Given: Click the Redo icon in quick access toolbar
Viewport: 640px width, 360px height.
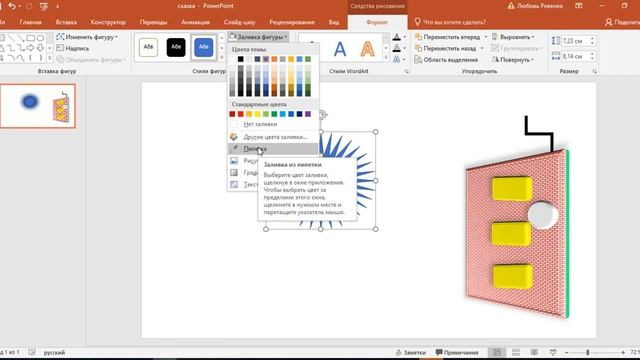Looking at the screenshot, I should [29, 6].
